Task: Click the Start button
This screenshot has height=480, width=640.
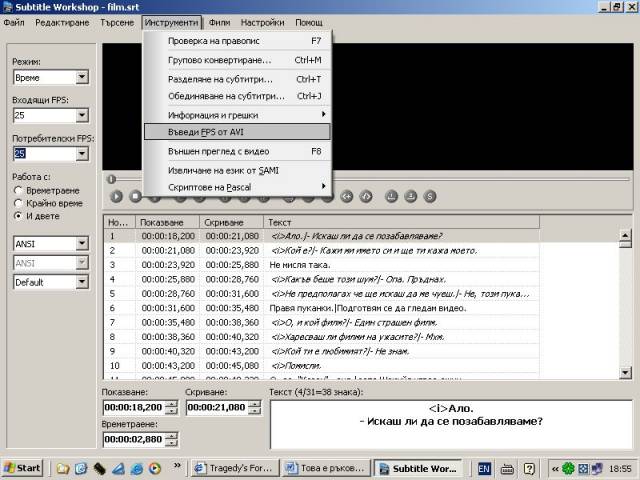Action: click(23, 468)
